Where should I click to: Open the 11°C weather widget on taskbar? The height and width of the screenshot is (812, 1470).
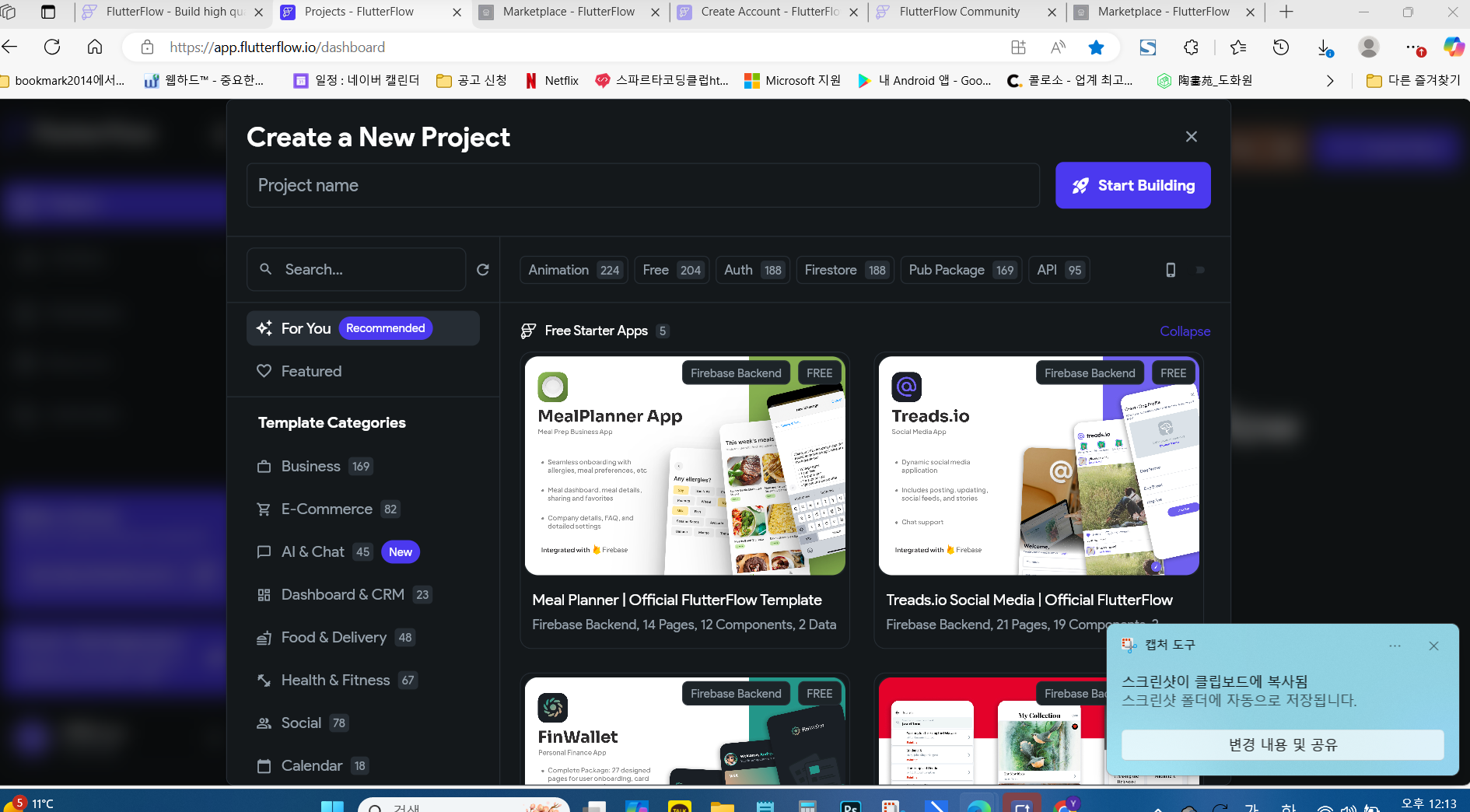[30, 803]
